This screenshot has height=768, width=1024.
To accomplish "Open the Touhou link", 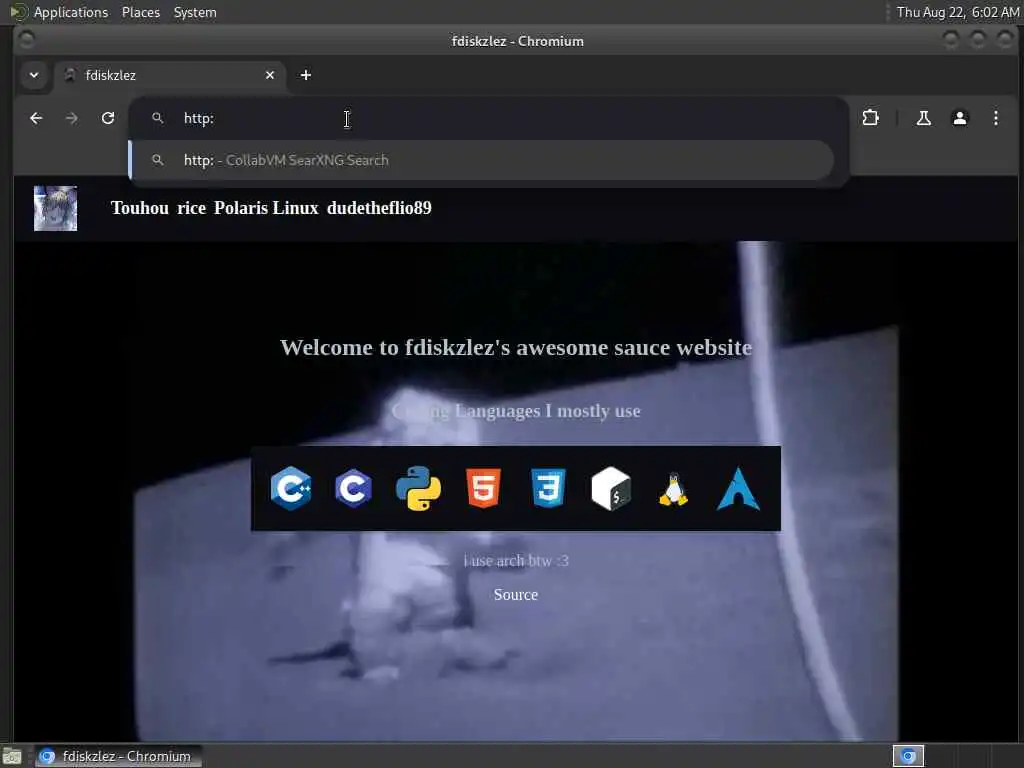I will (140, 208).
